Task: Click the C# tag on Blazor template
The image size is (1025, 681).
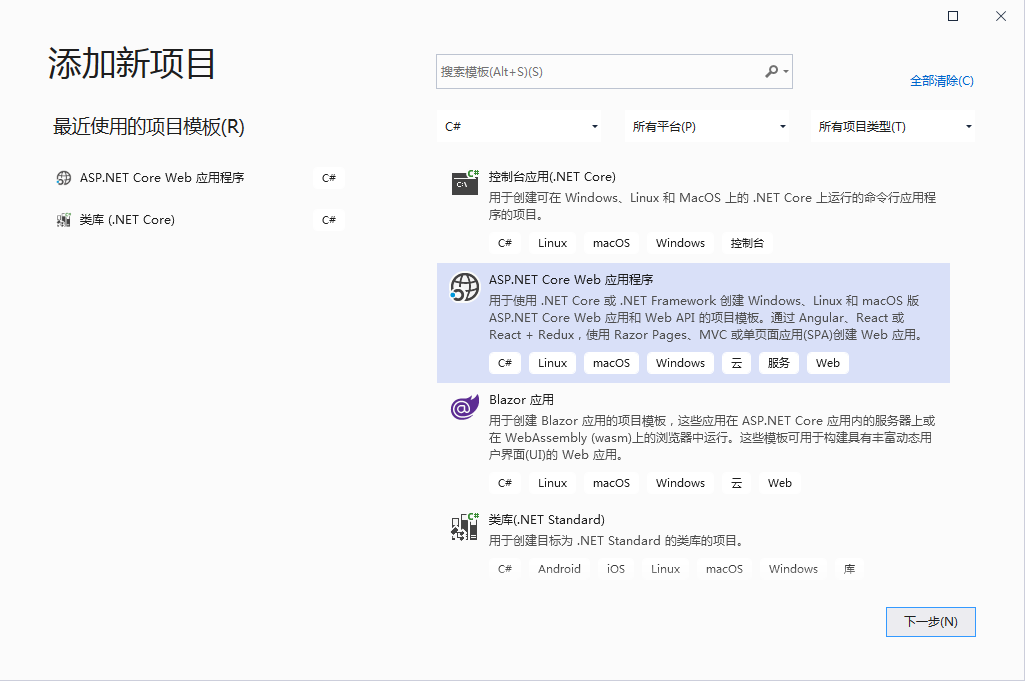Action: pos(505,483)
